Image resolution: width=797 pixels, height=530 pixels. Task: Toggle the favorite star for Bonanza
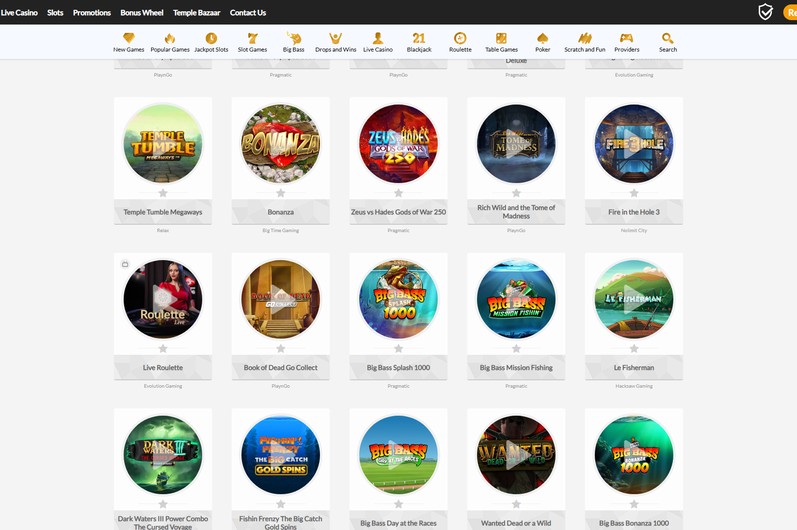pyautogui.click(x=281, y=193)
